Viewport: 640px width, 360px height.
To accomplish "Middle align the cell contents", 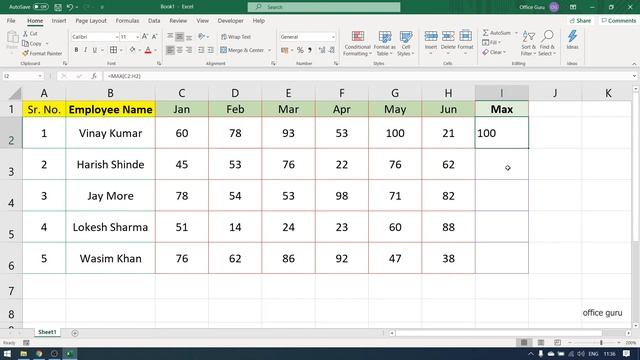I will pos(180,37).
